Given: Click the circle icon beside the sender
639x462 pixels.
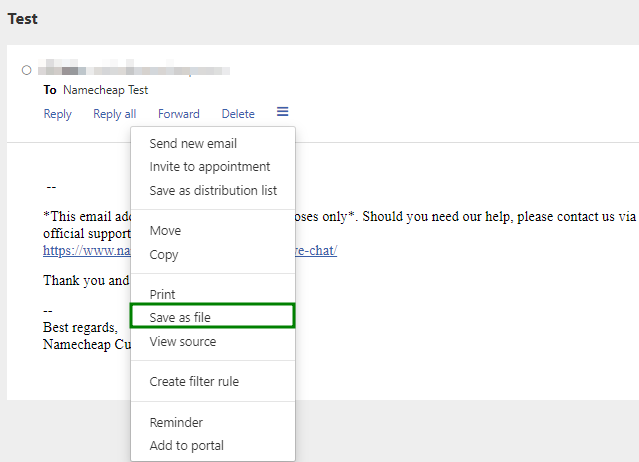Looking at the screenshot, I should tap(26, 70).
